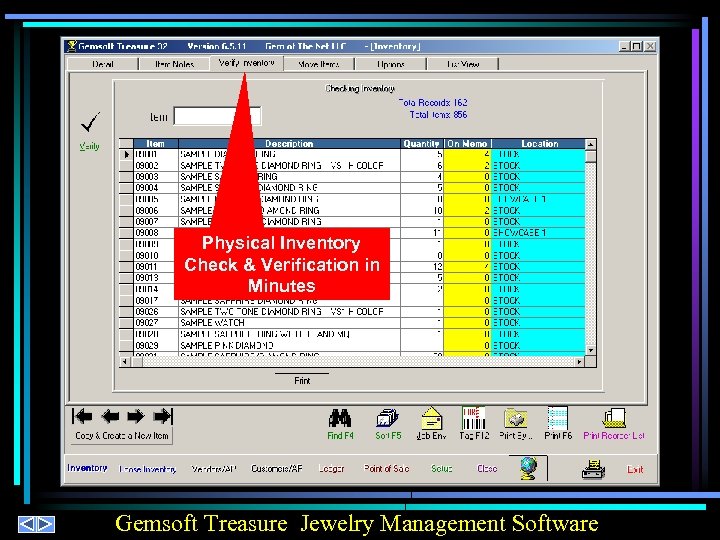Select item row 09004
Viewport: 720px width, 540px height.
[352, 188]
